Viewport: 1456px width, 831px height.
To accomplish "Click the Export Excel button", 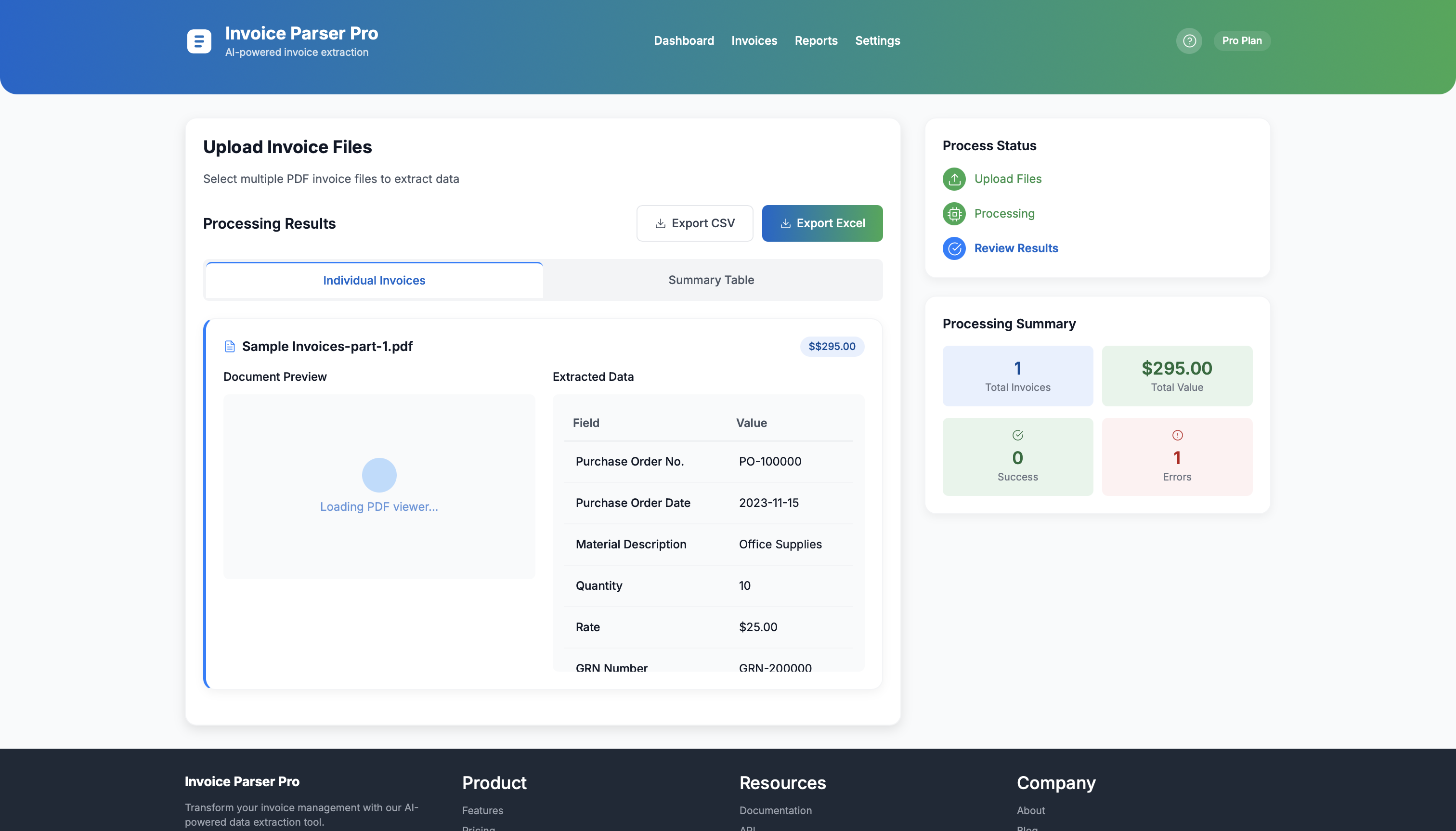I will pos(822,223).
